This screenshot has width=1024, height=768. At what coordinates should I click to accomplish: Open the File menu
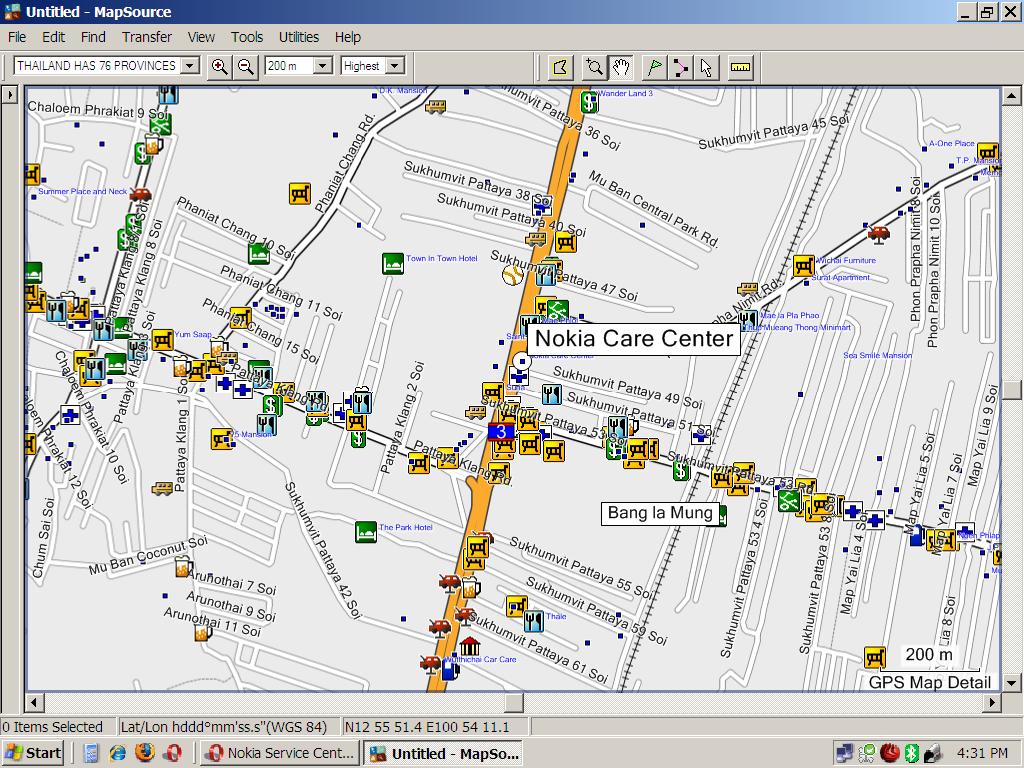pyautogui.click(x=17, y=37)
